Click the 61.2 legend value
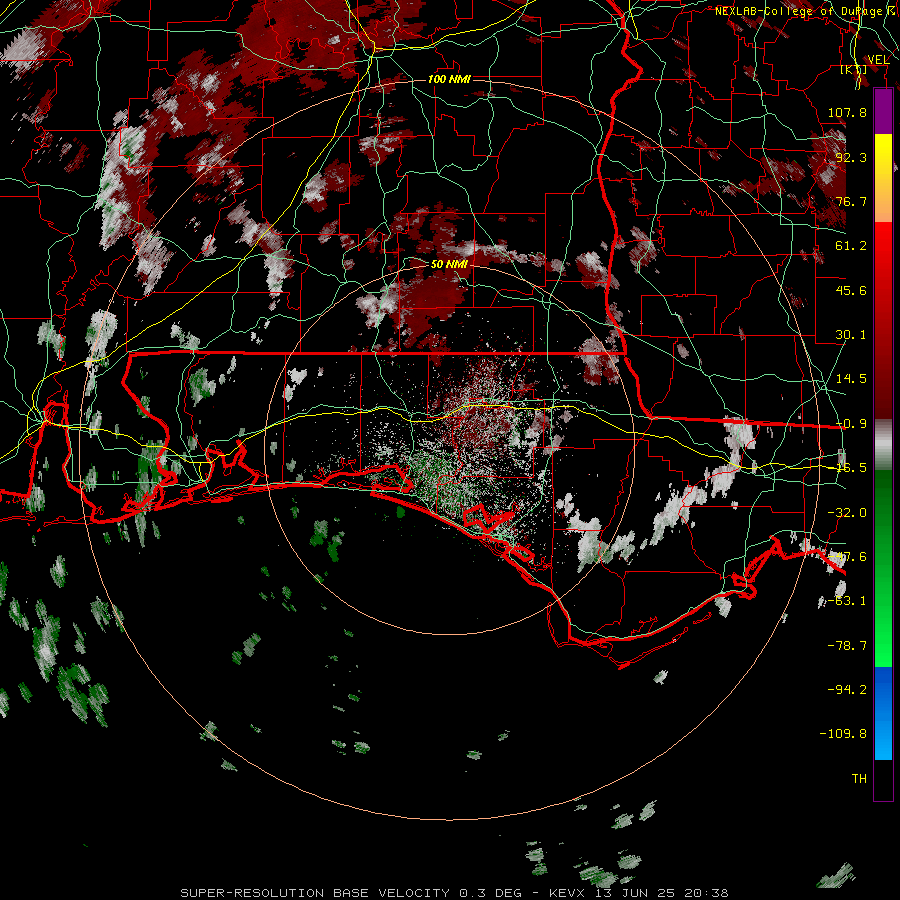 click(x=851, y=246)
